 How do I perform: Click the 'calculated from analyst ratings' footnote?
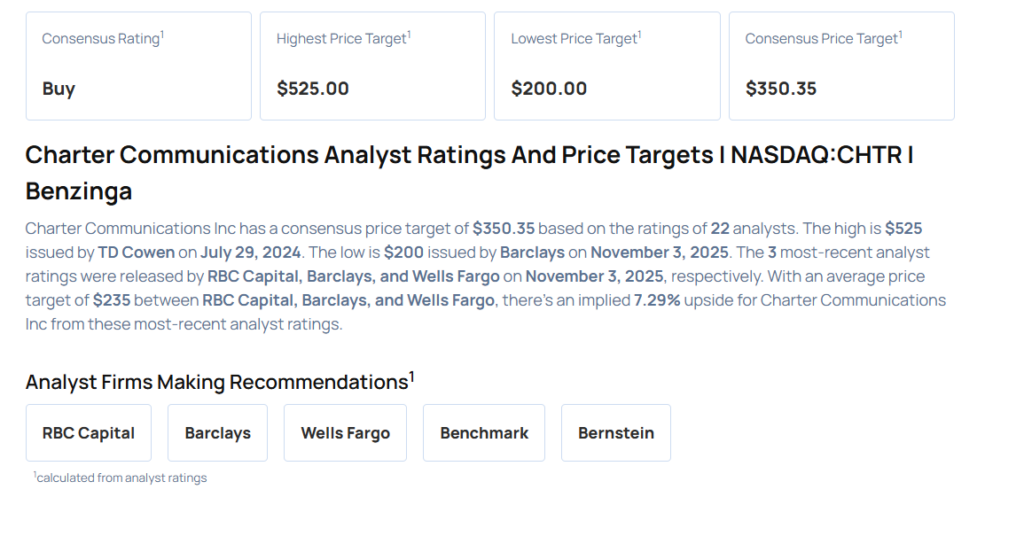coord(120,478)
